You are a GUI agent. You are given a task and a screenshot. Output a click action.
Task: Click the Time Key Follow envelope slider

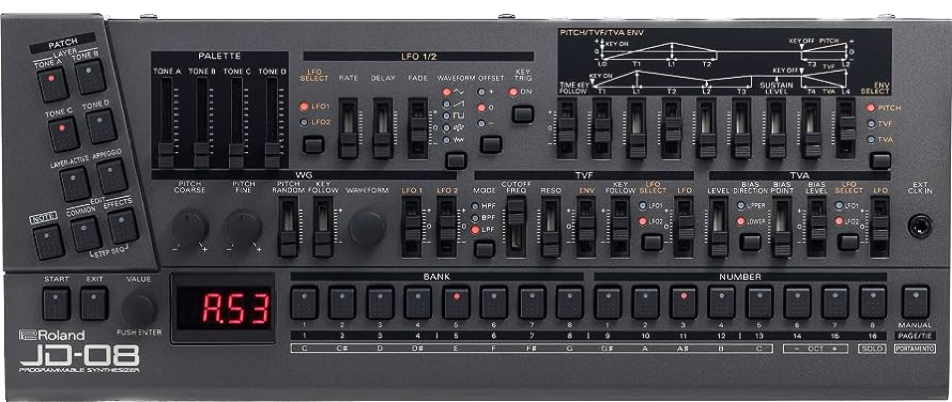(567, 129)
